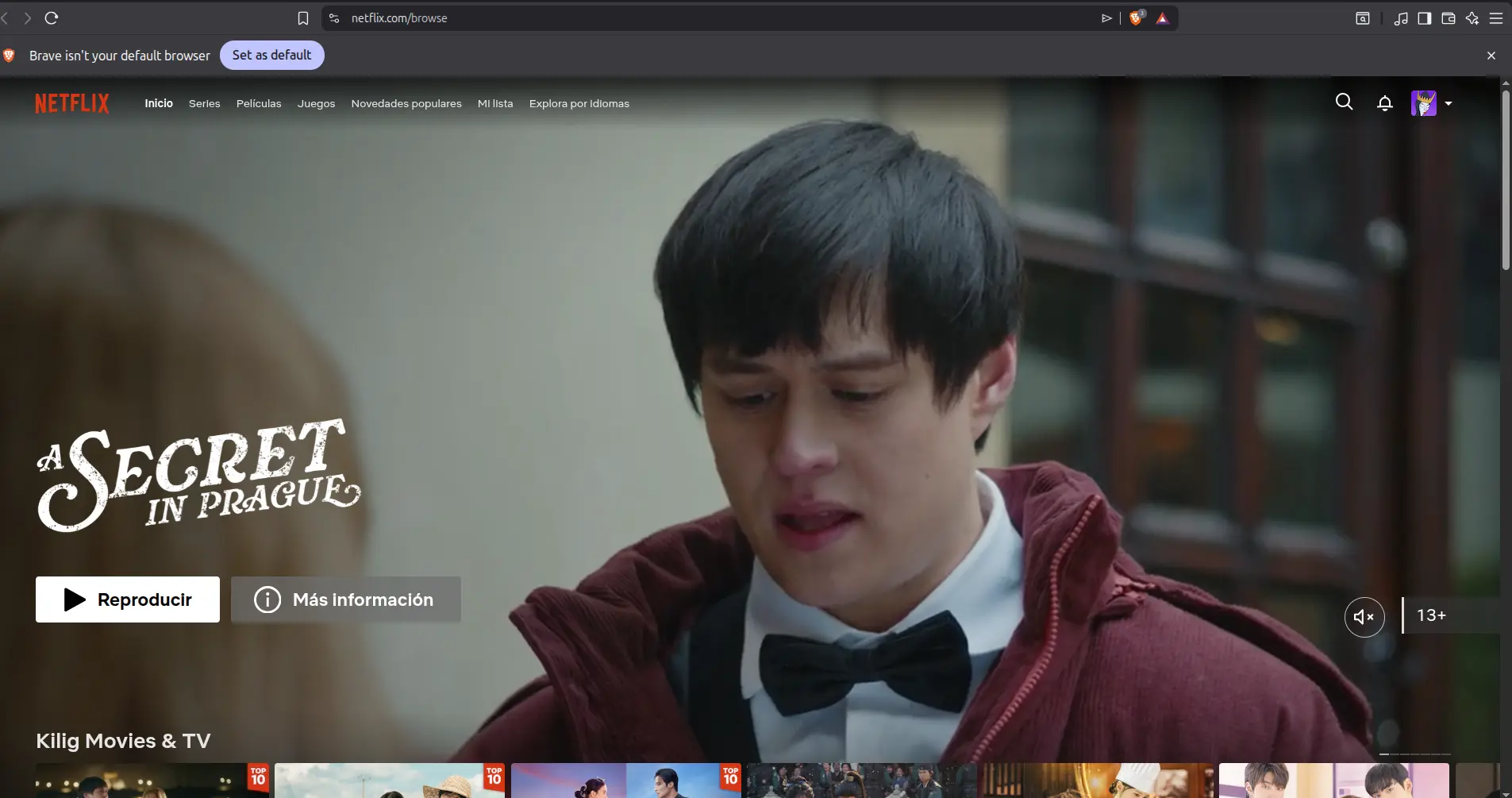Screen dimensions: 1512x798
Task: Go forward to the next page
Action: coord(28,18)
